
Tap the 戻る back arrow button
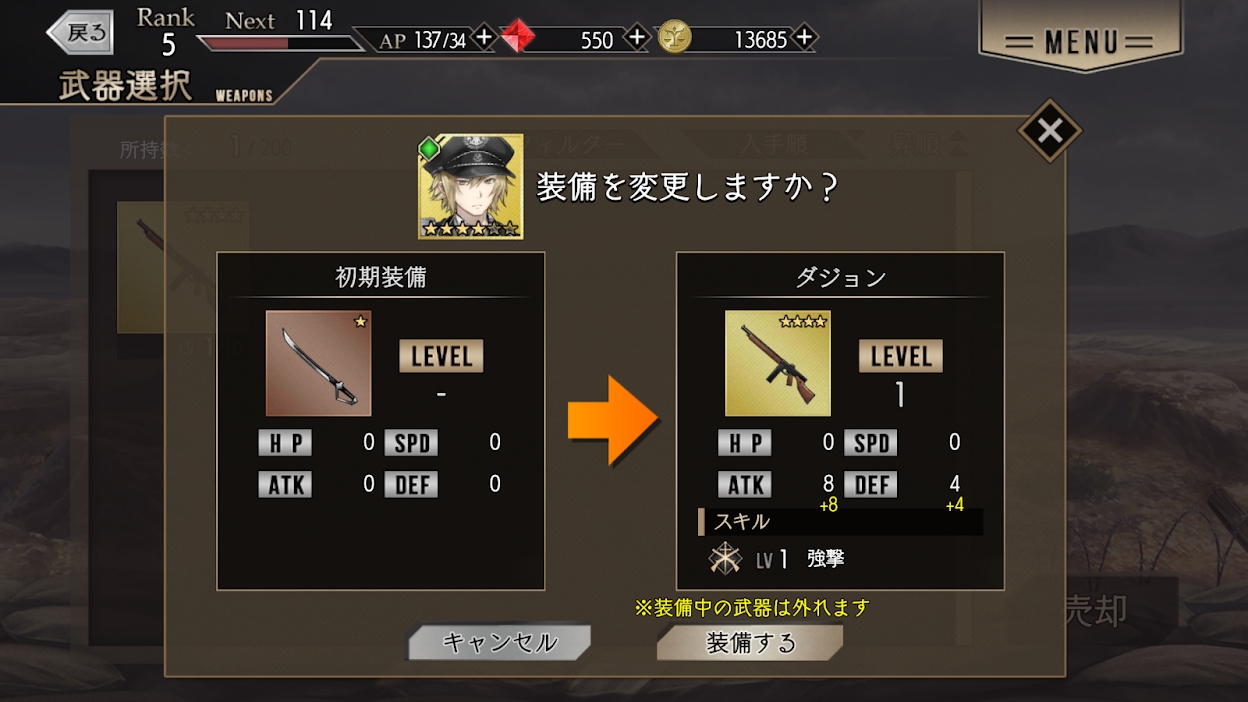click(81, 33)
